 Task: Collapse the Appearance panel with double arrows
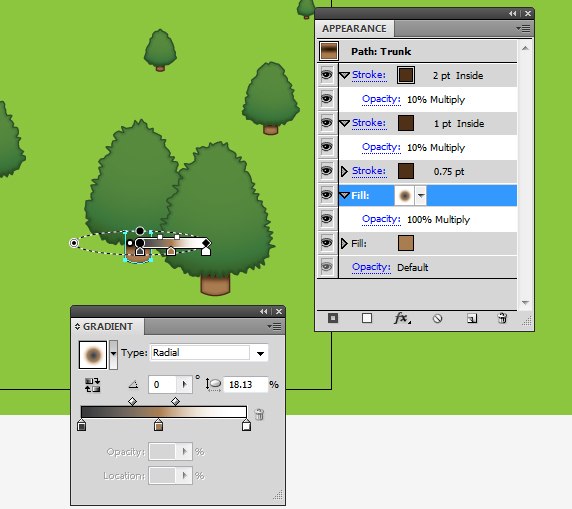point(513,14)
